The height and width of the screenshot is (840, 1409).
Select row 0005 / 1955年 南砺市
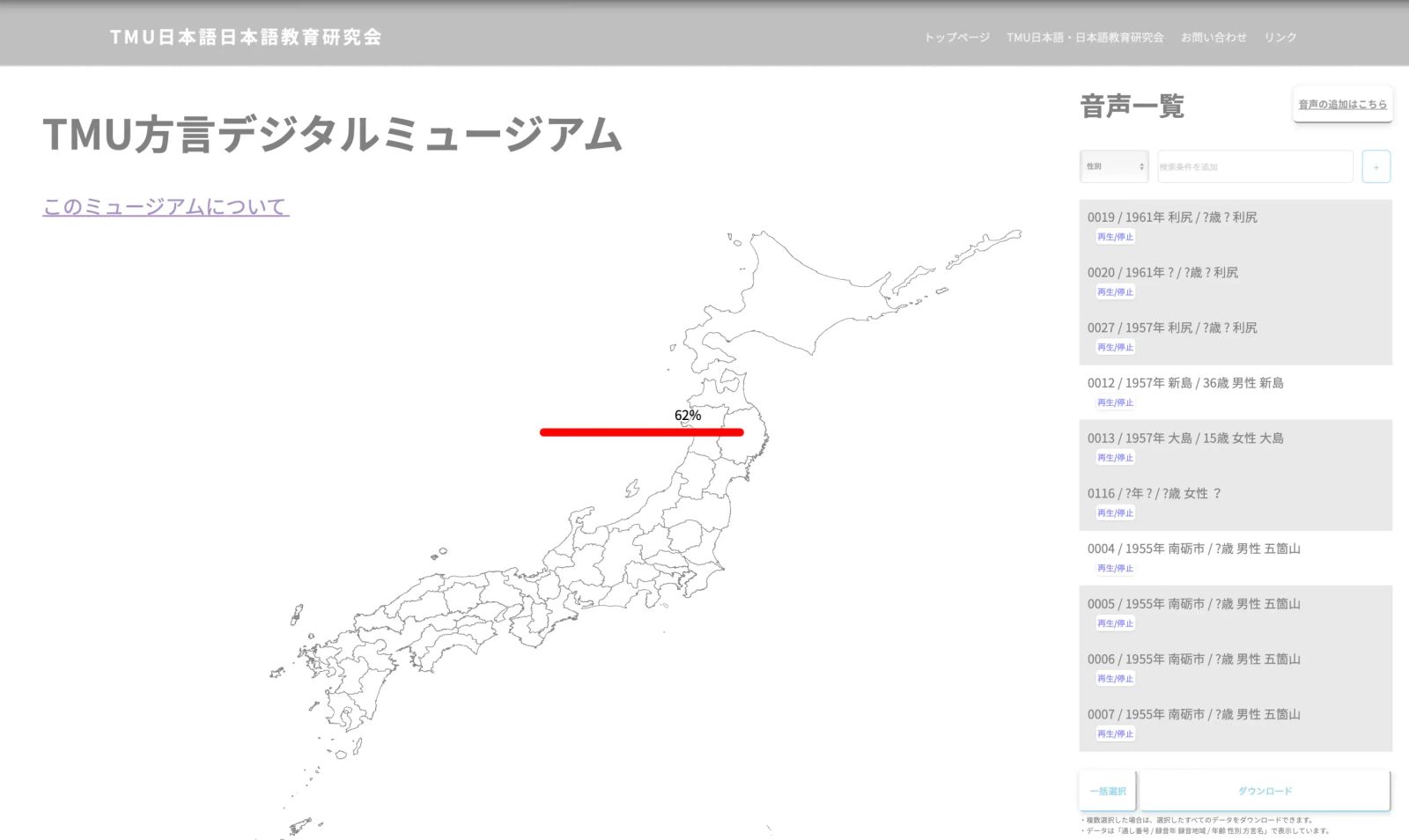point(1236,614)
